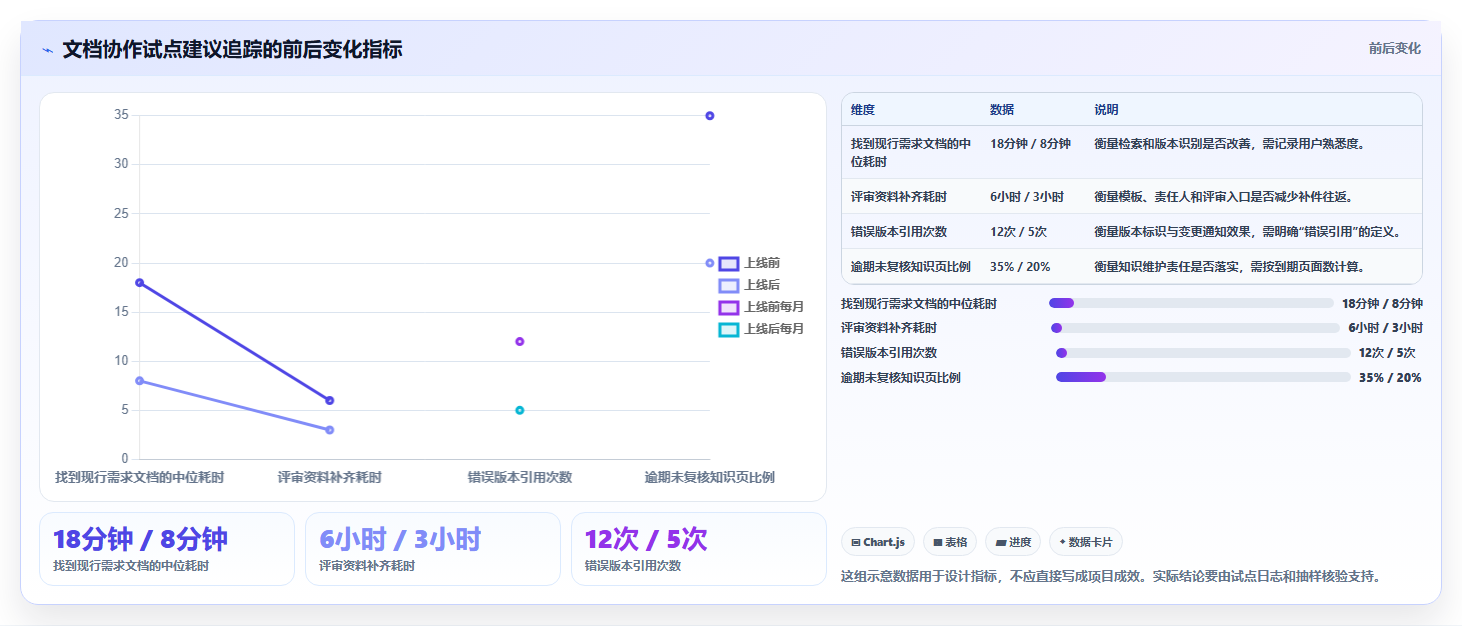This screenshot has height=626, width=1462.
Task: Select the 表格 tag chip
Action: click(949, 542)
